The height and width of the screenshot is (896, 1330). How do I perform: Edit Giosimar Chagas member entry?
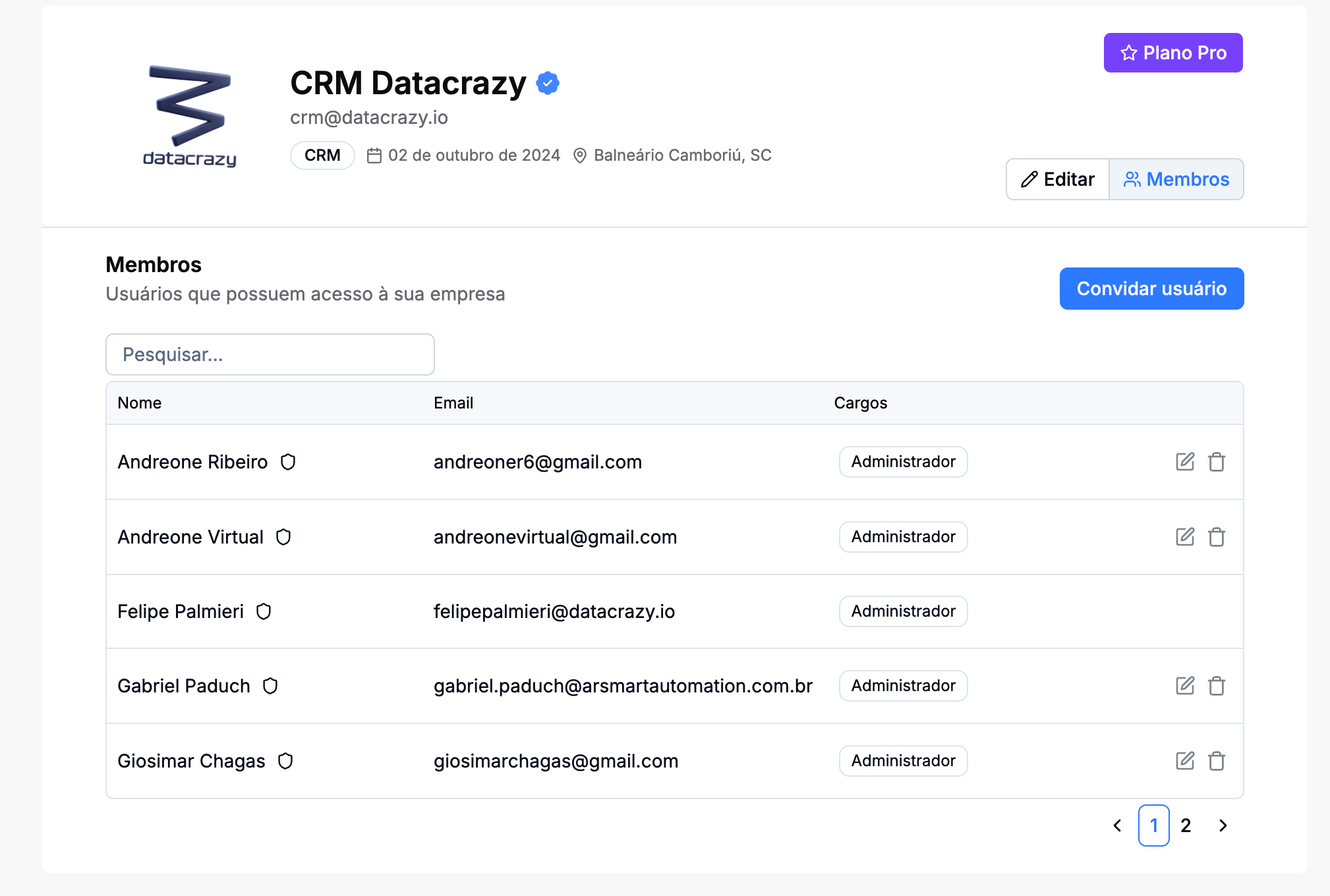1184,761
